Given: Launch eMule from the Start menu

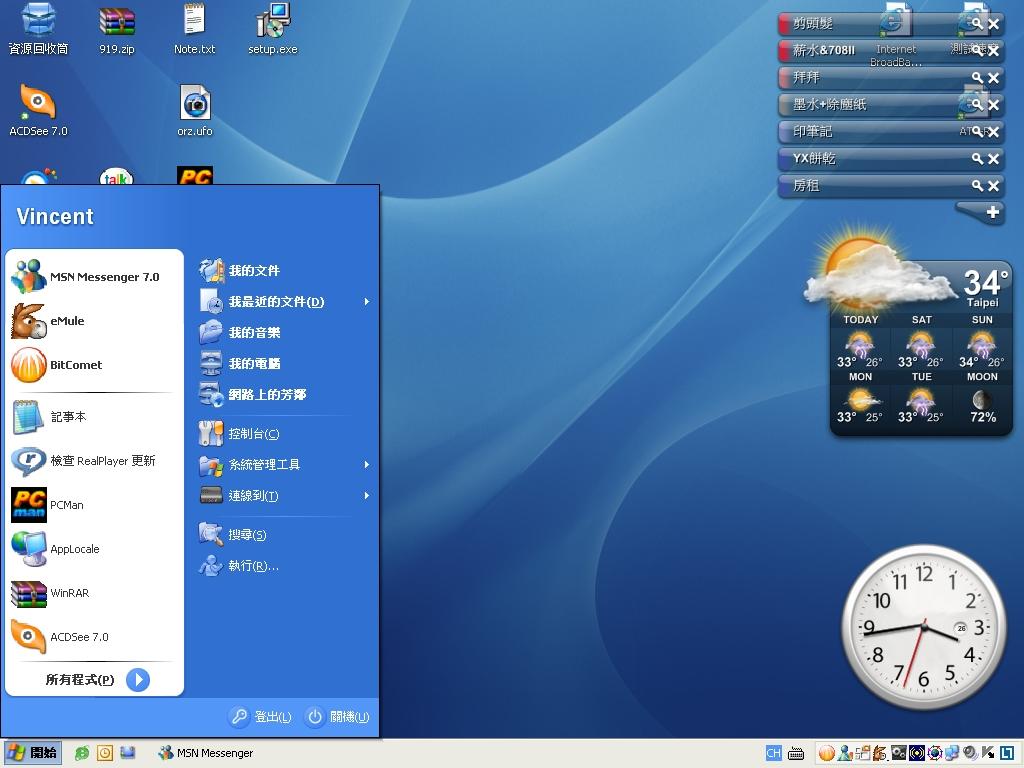Looking at the screenshot, I should coord(94,321).
